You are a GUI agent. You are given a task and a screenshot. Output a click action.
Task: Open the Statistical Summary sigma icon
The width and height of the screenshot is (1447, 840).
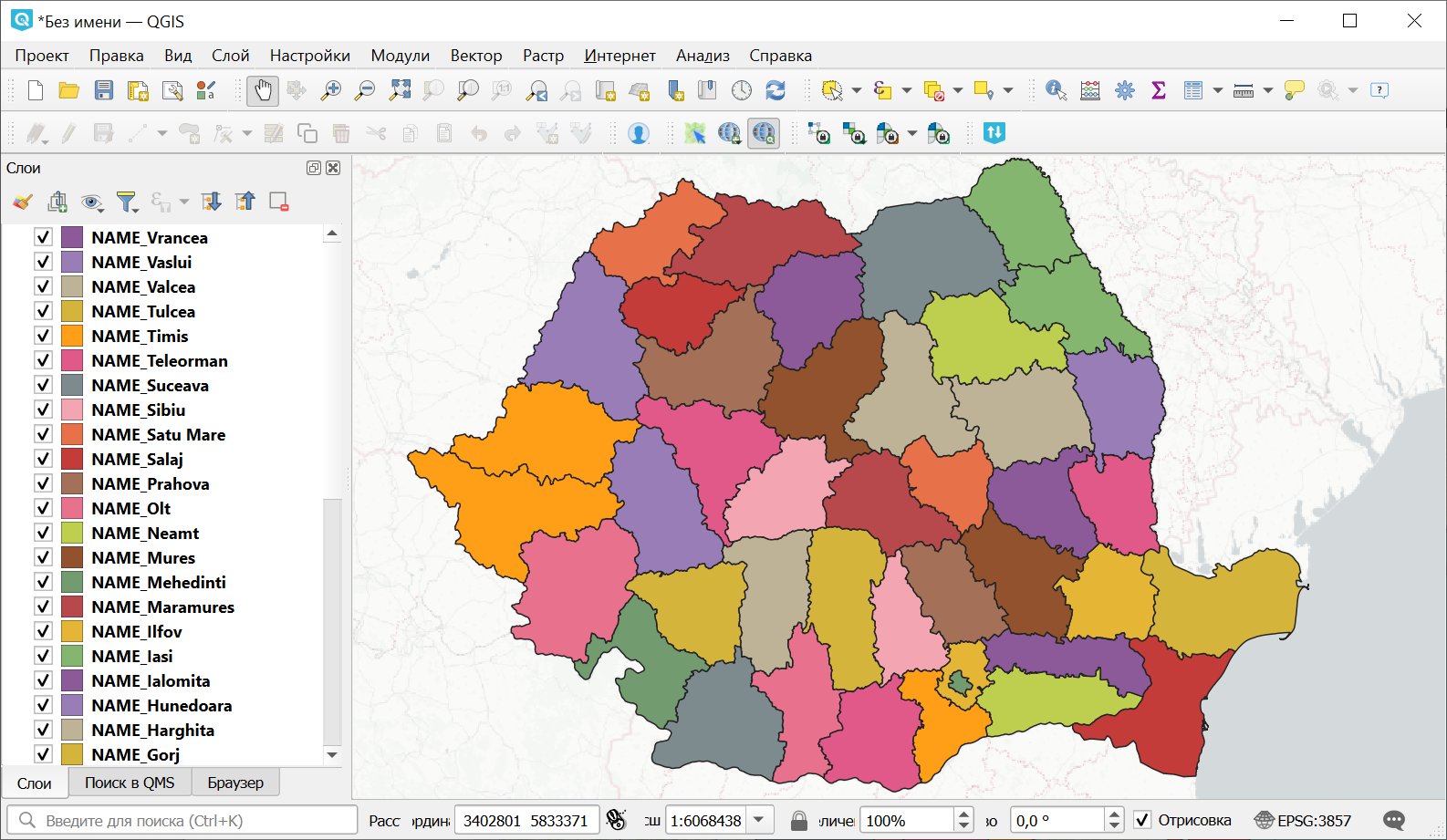1159,90
